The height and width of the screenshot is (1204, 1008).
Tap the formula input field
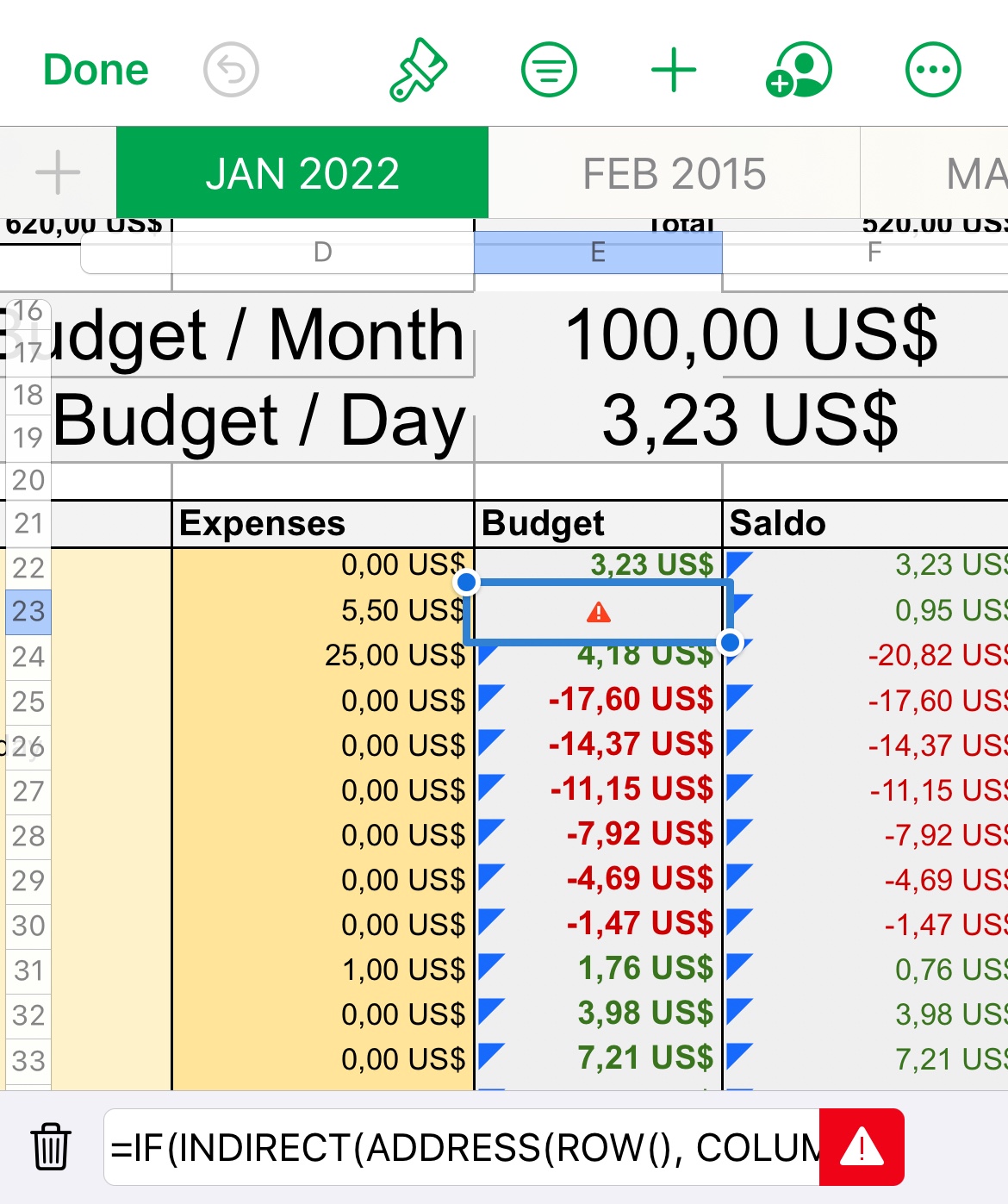coord(462,1147)
